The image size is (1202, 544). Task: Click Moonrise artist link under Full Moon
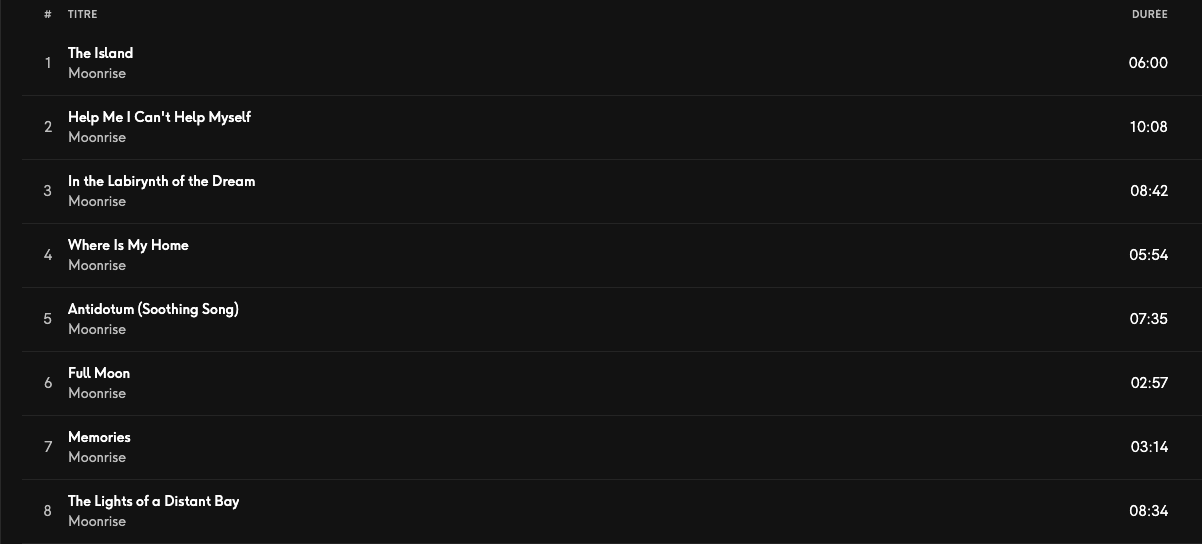[97, 393]
